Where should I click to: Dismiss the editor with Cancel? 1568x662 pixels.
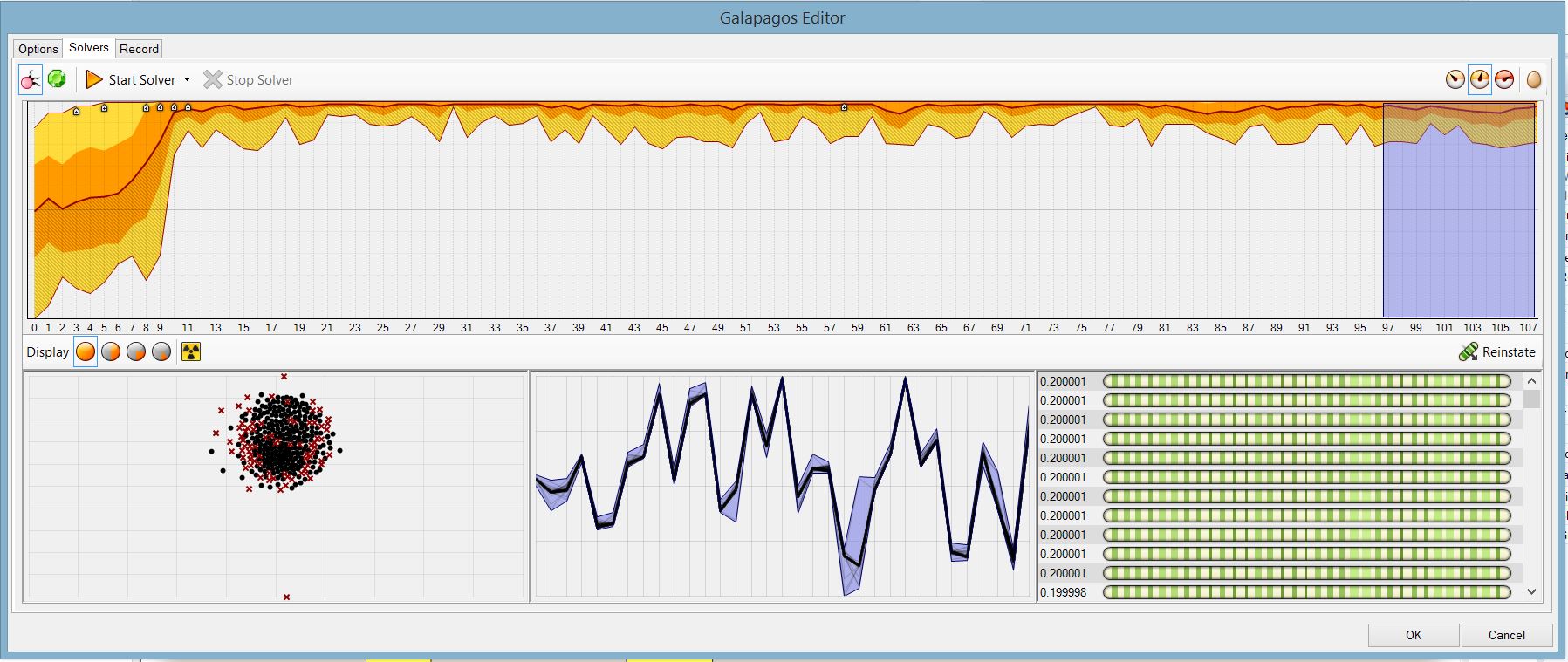(x=1507, y=635)
